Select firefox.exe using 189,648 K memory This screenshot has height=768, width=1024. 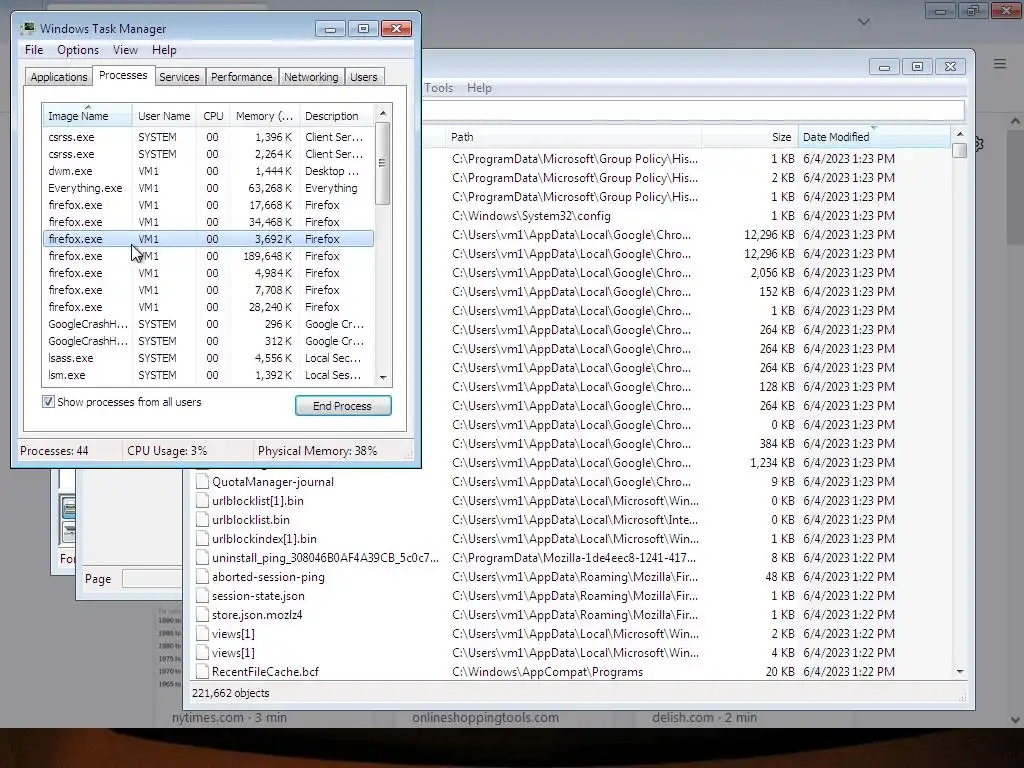click(208, 256)
